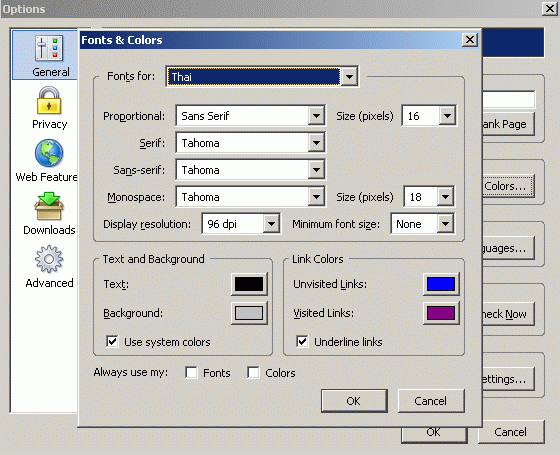Open the General options panel icon
The height and width of the screenshot is (455, 560).
click(x=49, y=48)
